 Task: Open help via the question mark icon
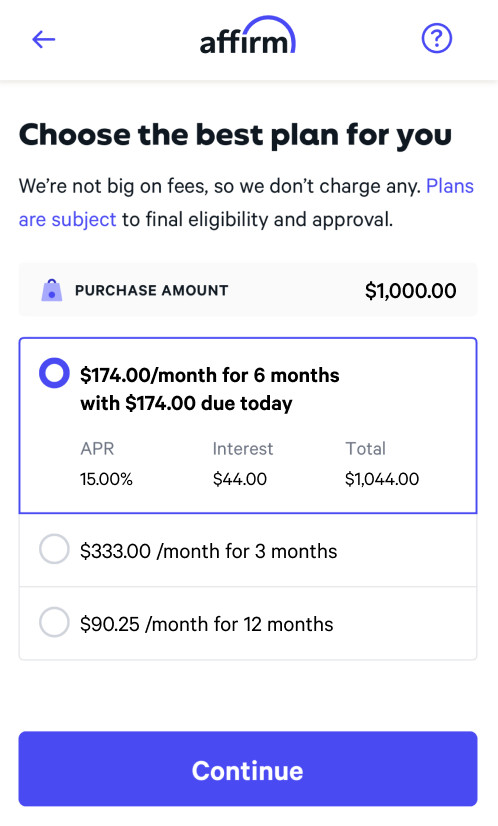[436, 38]
